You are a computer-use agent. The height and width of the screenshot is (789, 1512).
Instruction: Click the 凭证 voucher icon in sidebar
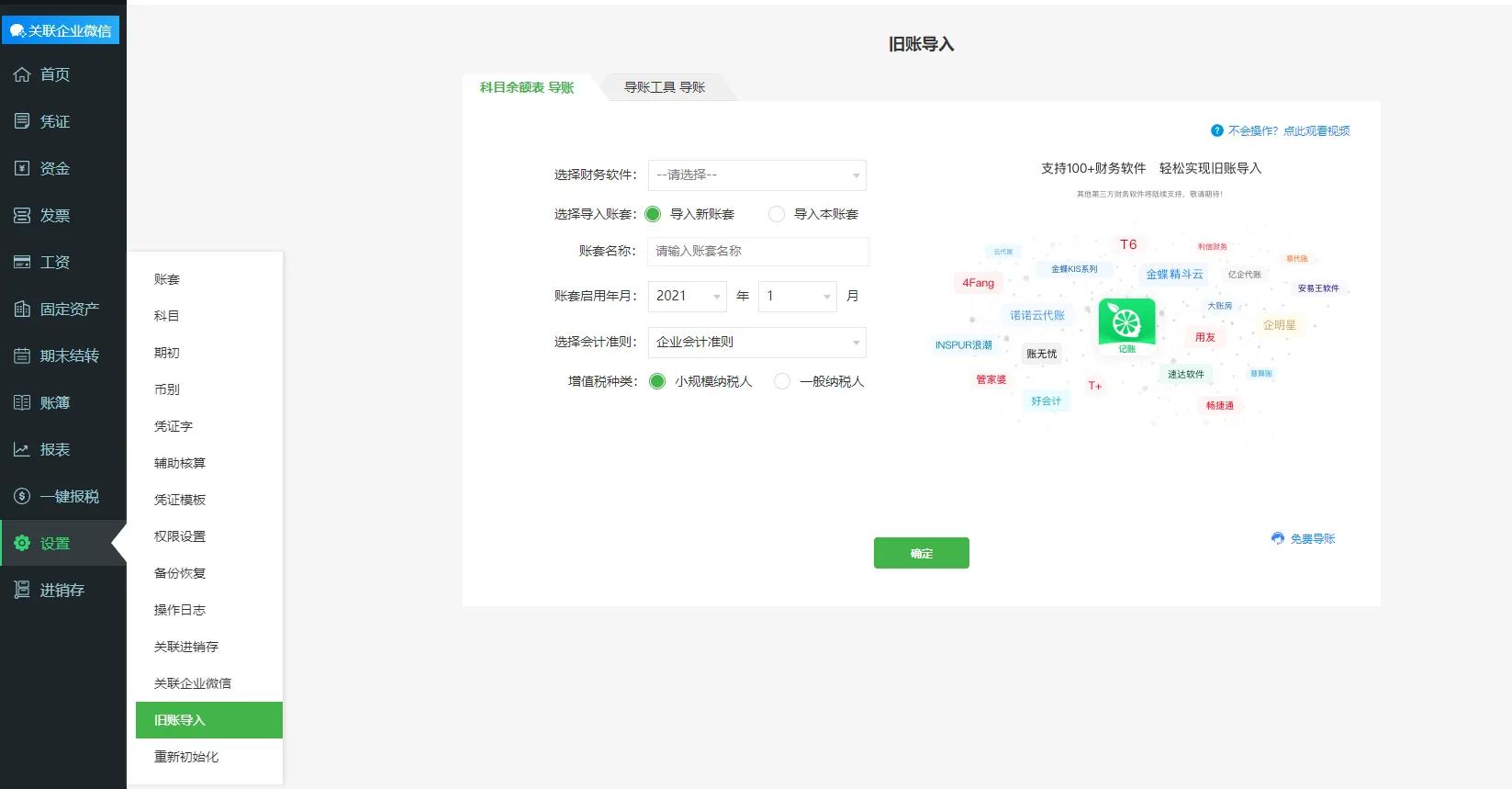[x=22, y=121]
